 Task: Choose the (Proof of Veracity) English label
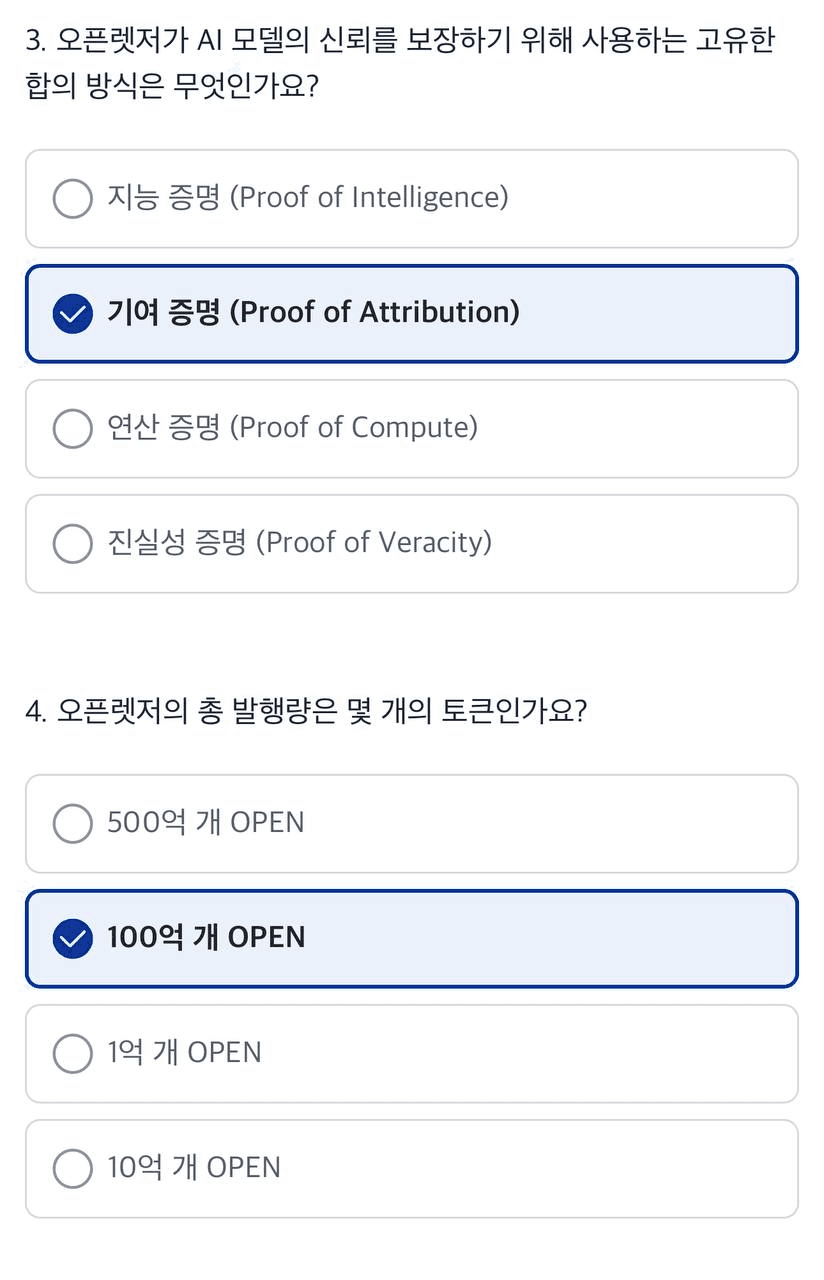click(x=374, y=543)
